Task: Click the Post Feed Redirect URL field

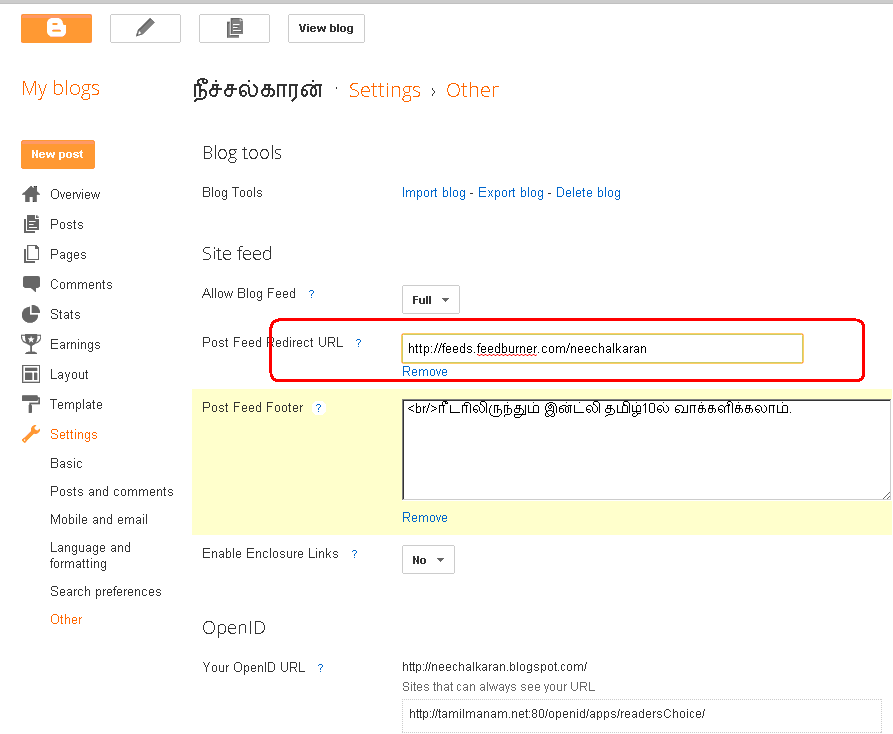Action: 602,348
